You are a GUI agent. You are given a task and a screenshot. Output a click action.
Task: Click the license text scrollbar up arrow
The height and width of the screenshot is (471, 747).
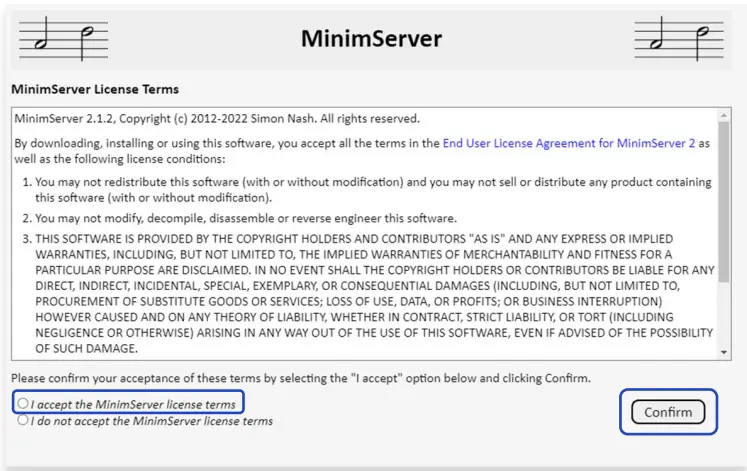coord(724,115)
